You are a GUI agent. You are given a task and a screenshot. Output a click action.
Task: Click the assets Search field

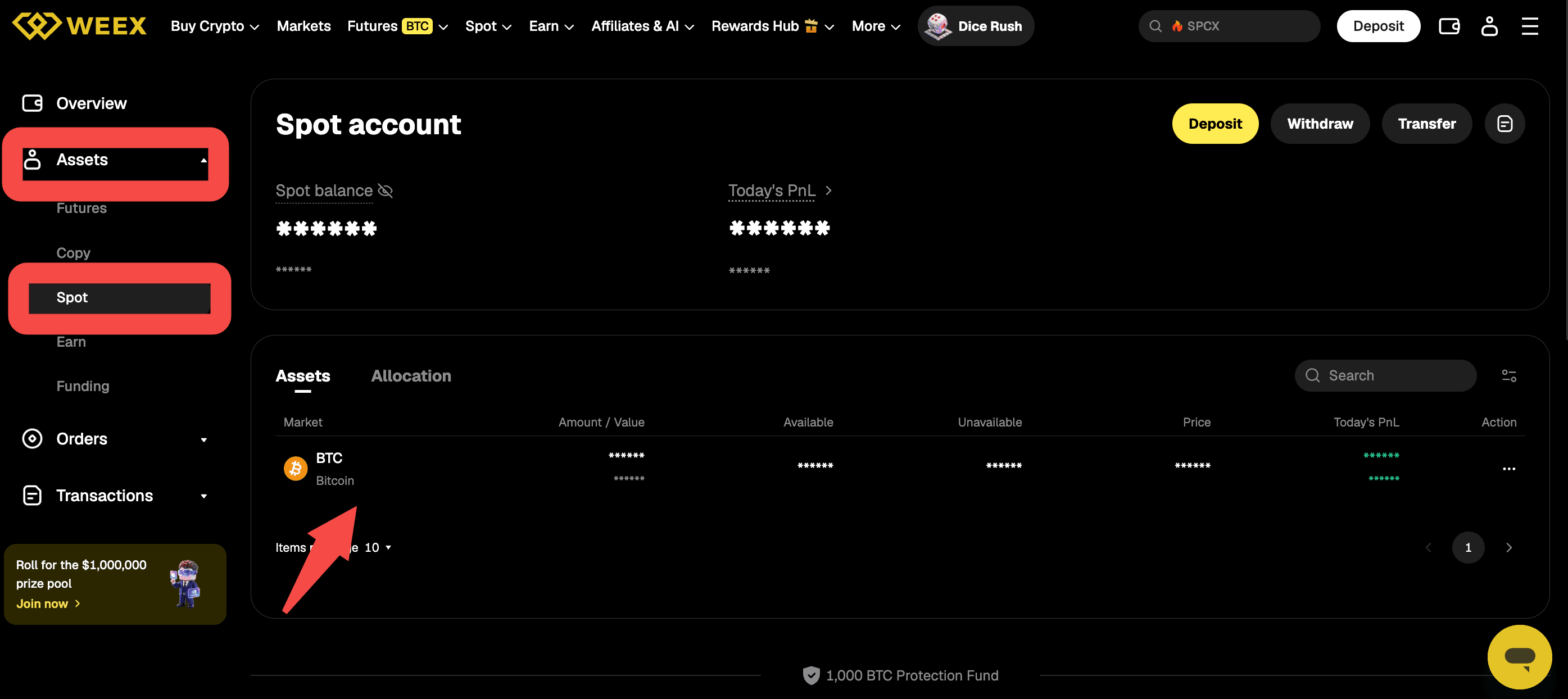(1385, 375)
